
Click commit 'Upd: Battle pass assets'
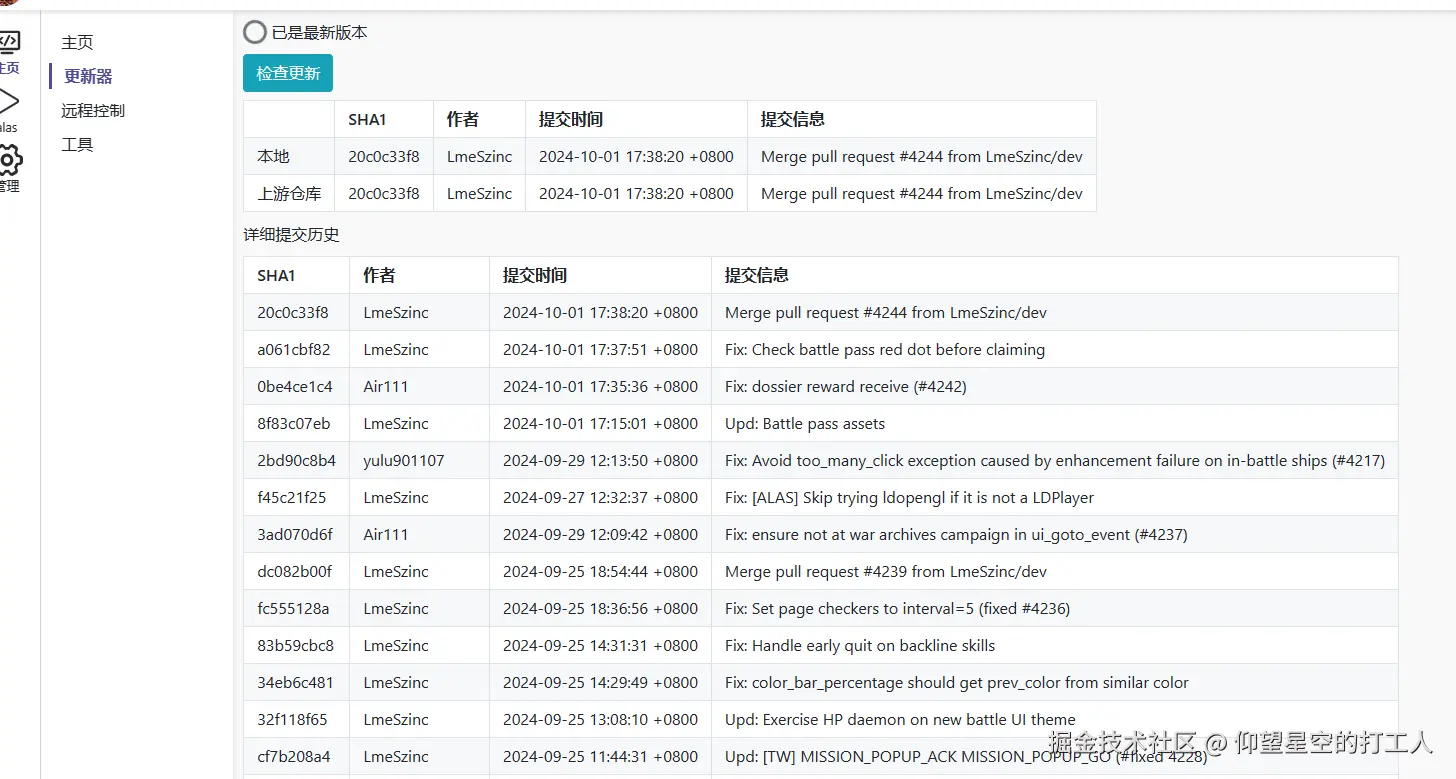coord(805,423)
